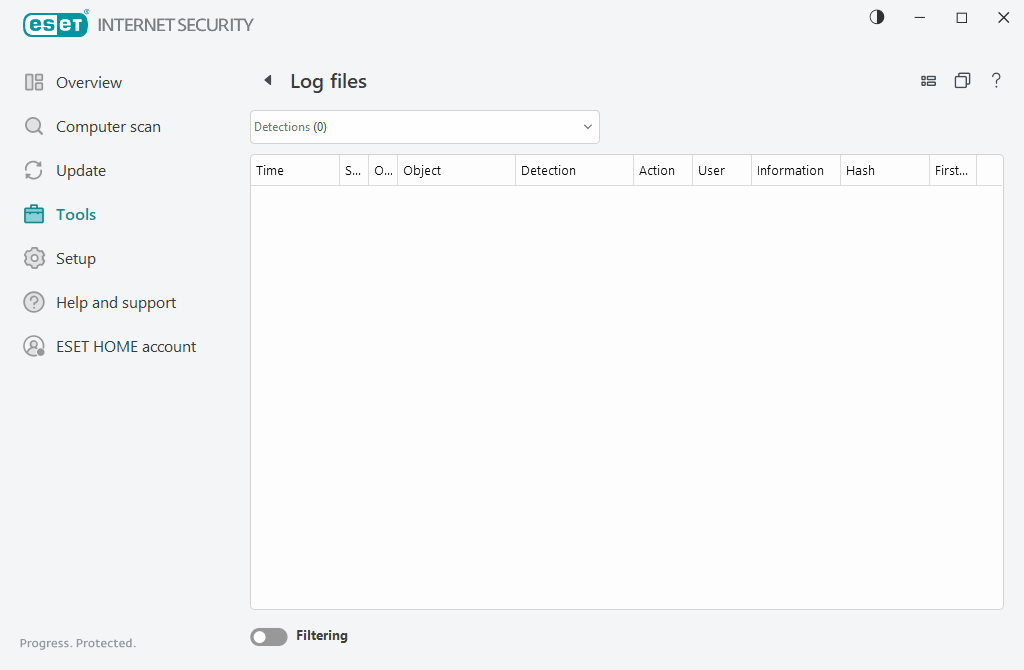Click the Help and support question icon

point(34,303)
